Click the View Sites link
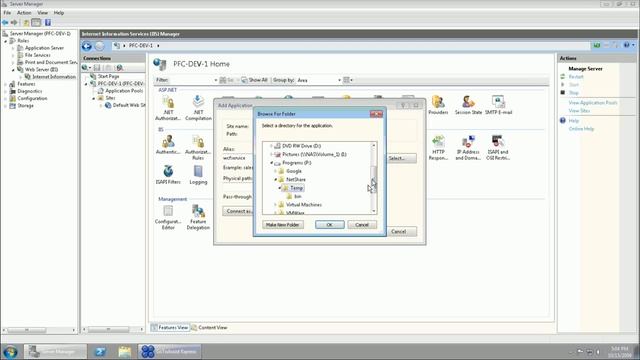The height and width of the screenshot is (360, 640). (x=579, y=111)
